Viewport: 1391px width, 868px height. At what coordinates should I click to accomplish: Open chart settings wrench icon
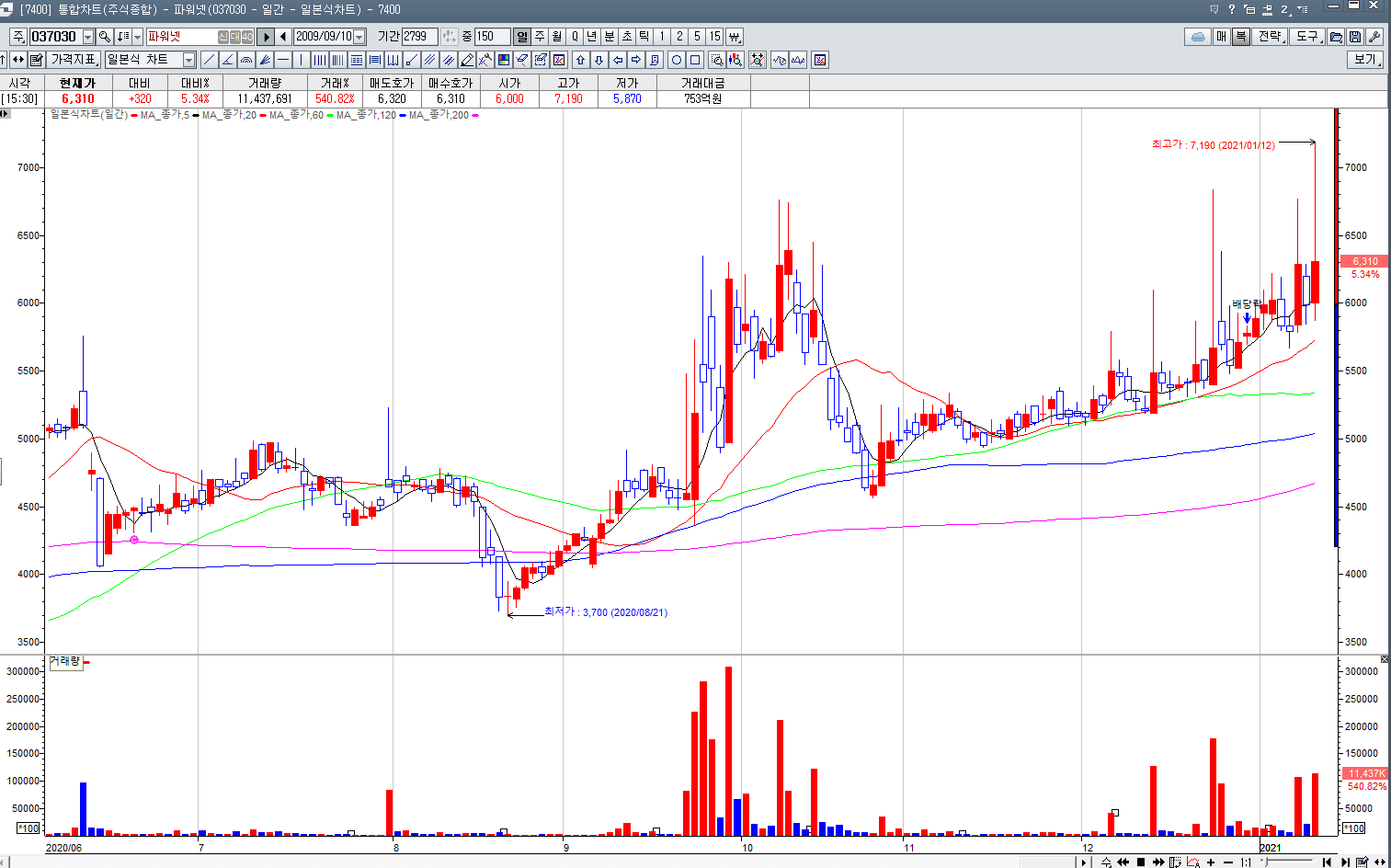pos(1374,37)
